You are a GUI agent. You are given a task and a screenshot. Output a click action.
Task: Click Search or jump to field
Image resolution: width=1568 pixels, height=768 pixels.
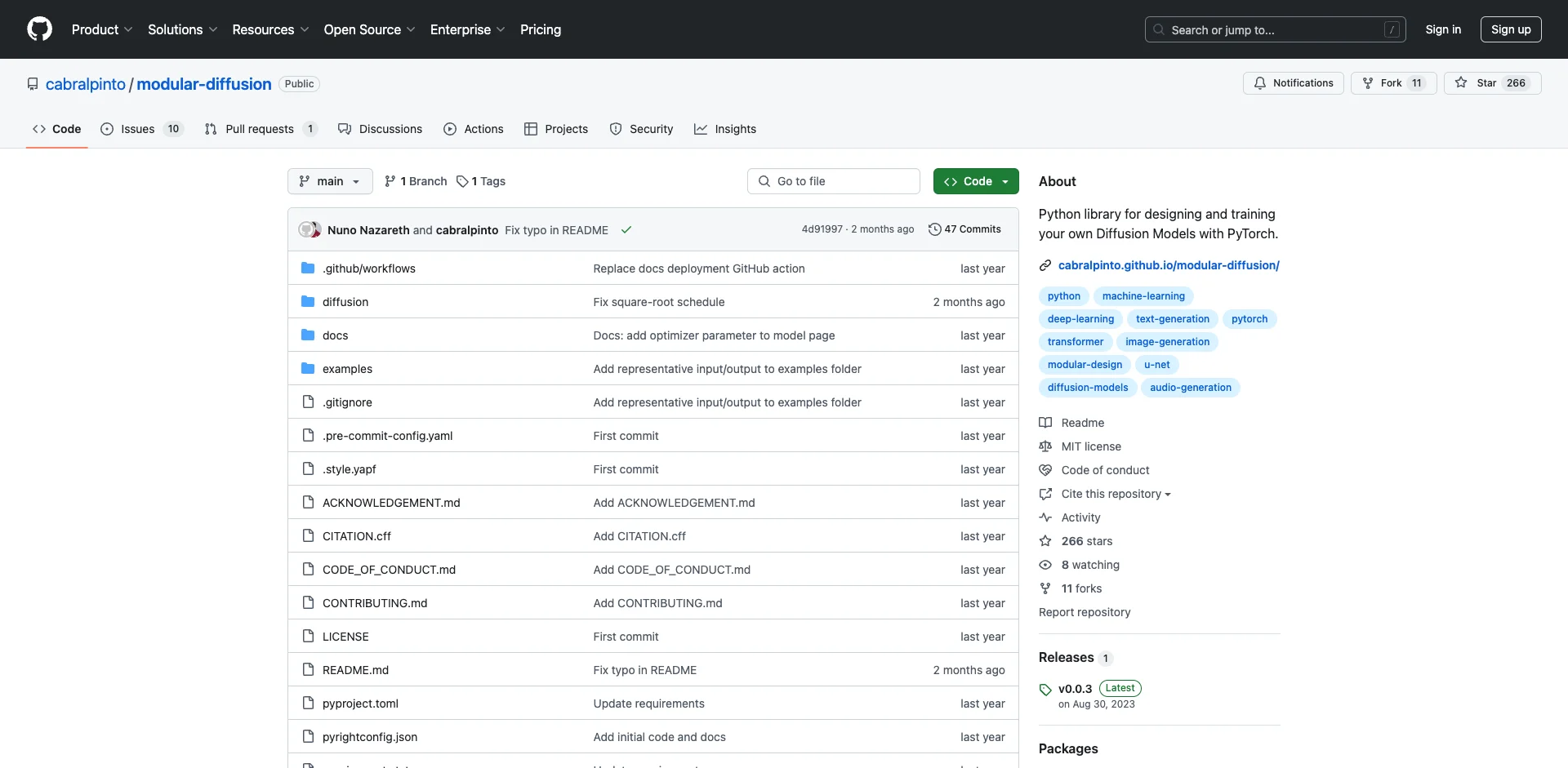(1276, 29)
